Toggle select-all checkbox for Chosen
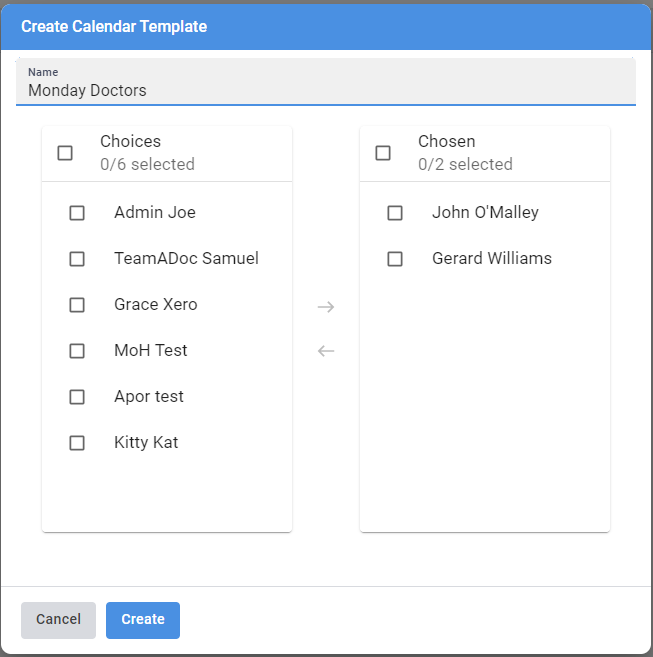Image resolution: width=653 pixels, height=657 pixels. [x=383, y=153]
